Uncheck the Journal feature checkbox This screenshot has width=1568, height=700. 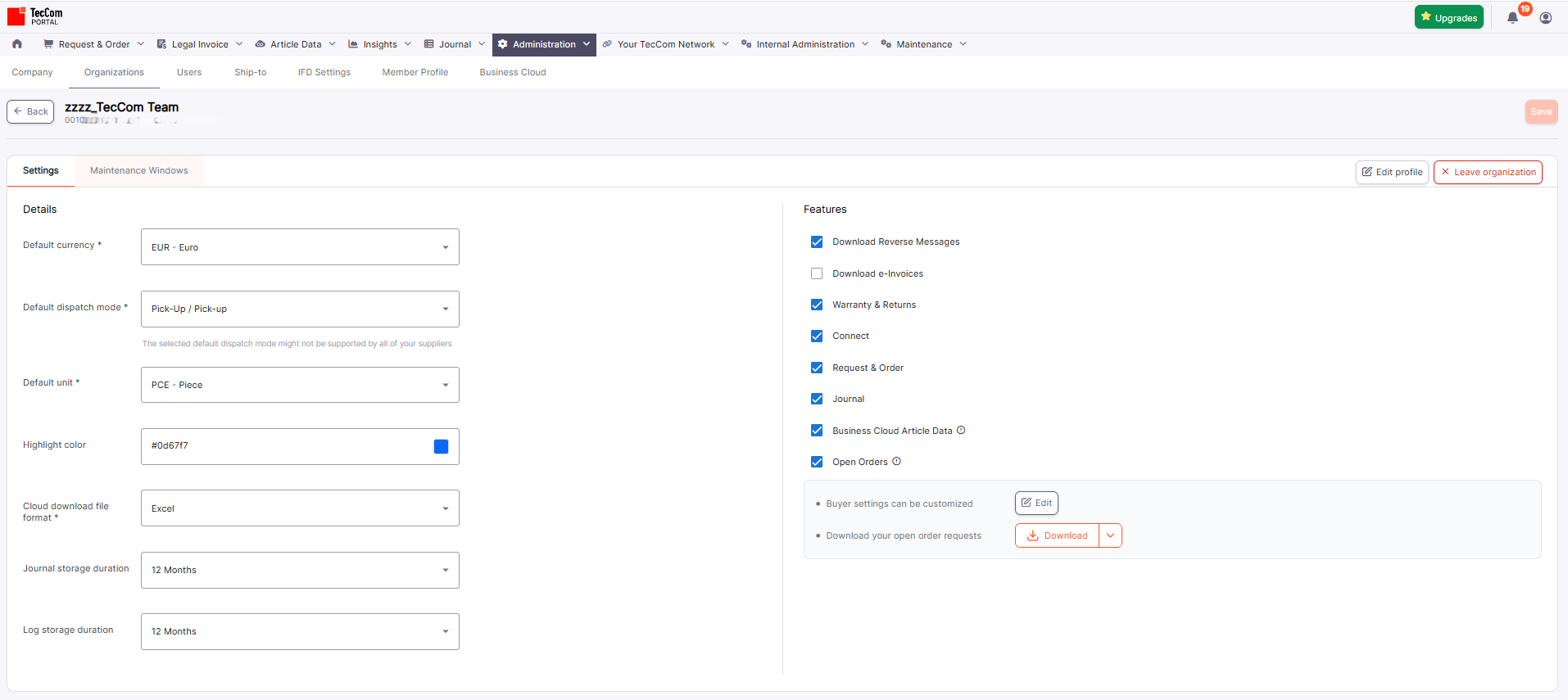pos(817,399)
